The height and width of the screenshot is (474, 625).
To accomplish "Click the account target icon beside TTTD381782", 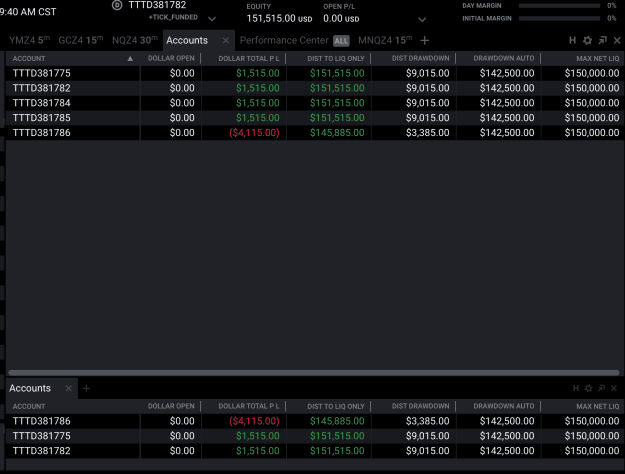I will pos(117,5).
